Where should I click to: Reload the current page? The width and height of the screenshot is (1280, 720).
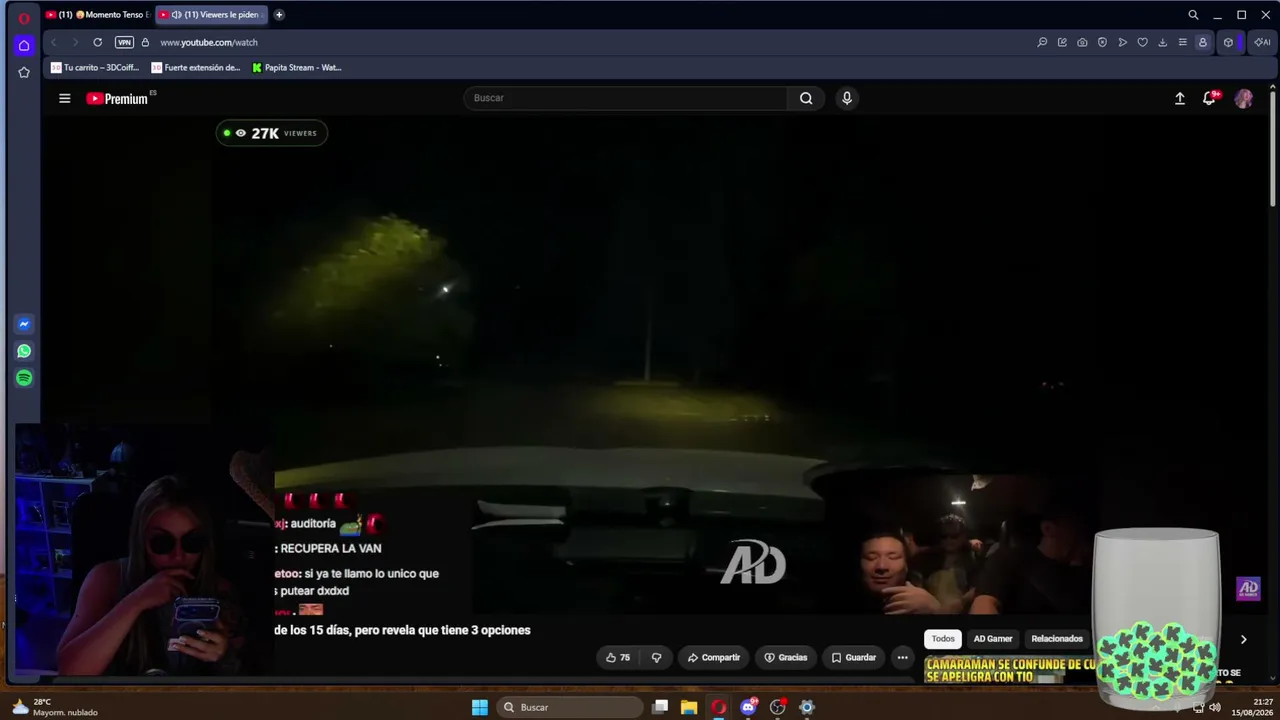[97, 42]
